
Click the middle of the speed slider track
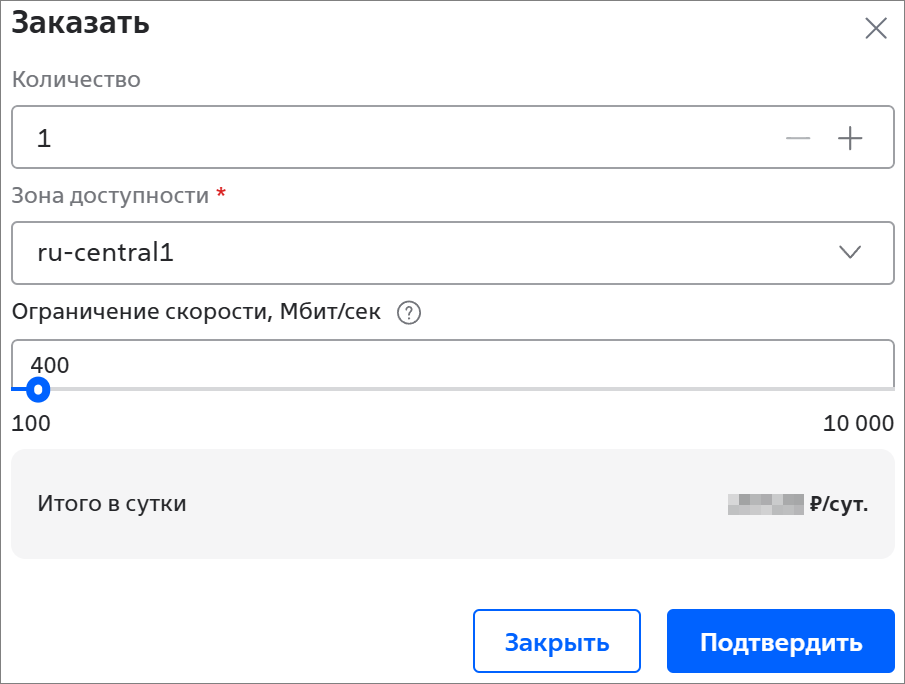point(453,389)
